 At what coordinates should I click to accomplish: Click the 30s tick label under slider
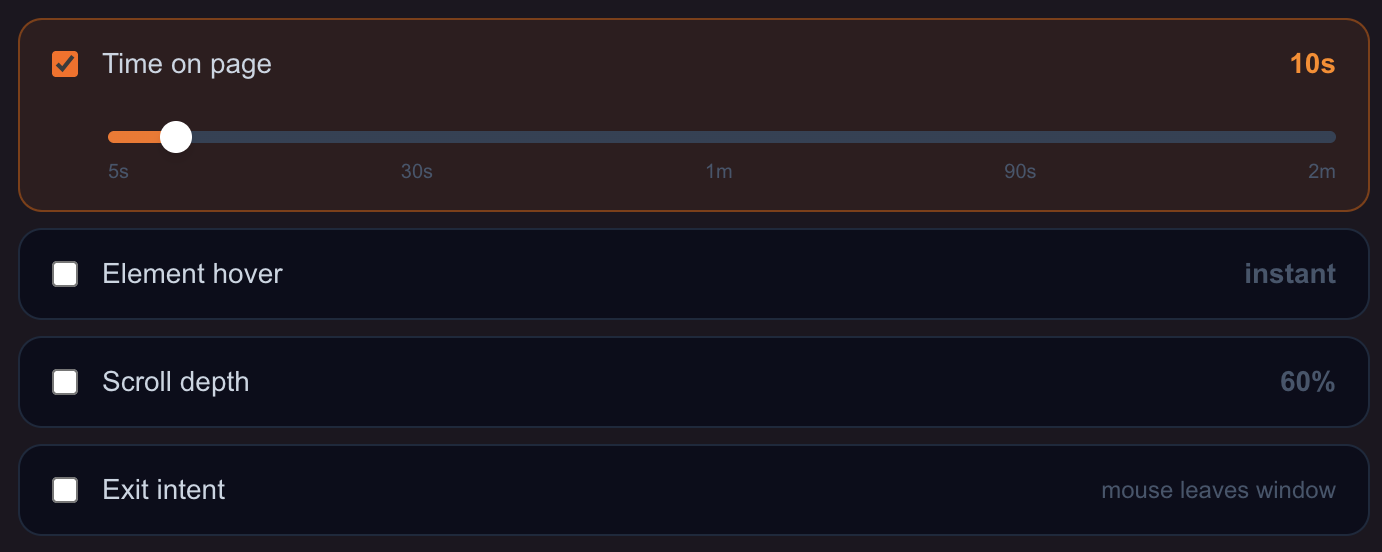click(417, 172)
